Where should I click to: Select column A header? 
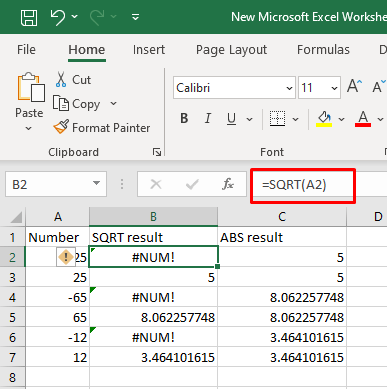pyautogui.click(x=58, y=217)
